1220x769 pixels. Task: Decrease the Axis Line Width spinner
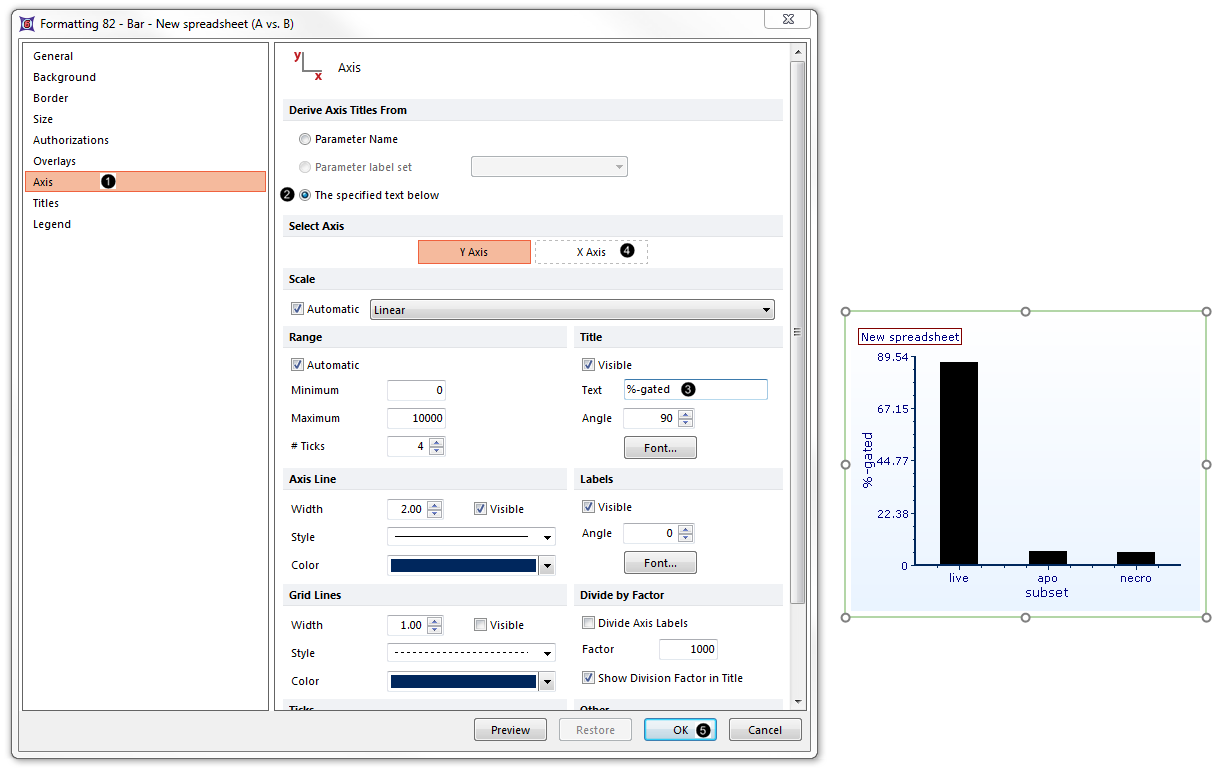(x=434, y=514)
